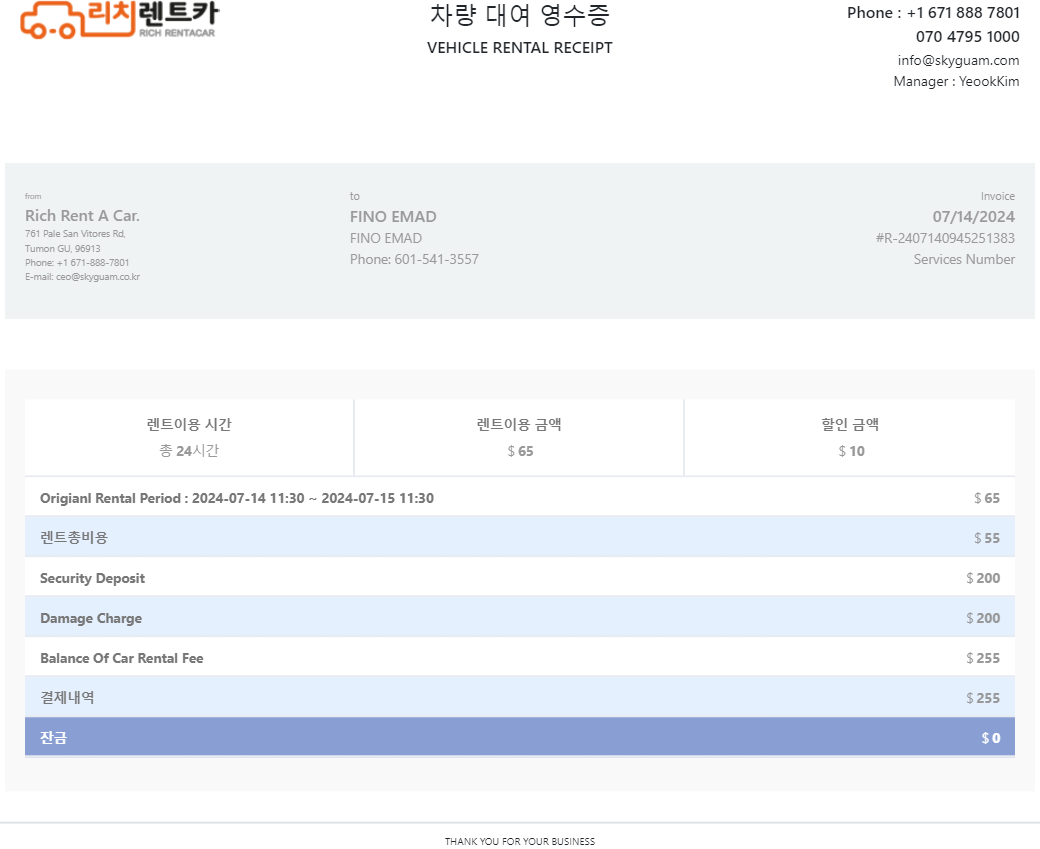Click the bold recipient name 'FINO EMAD'
This screenshot has width=1040, height=849.
(393, 217)
